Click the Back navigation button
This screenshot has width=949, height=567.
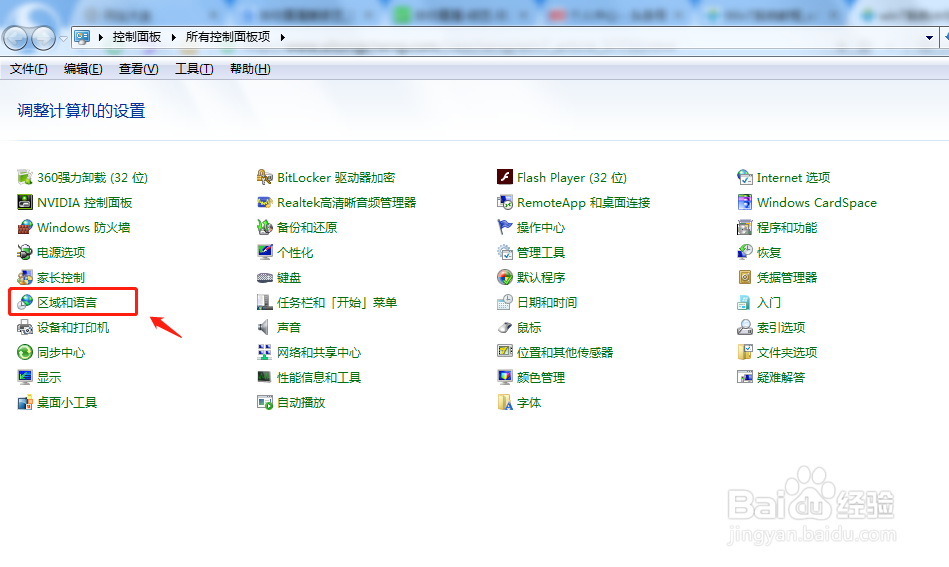16,38
